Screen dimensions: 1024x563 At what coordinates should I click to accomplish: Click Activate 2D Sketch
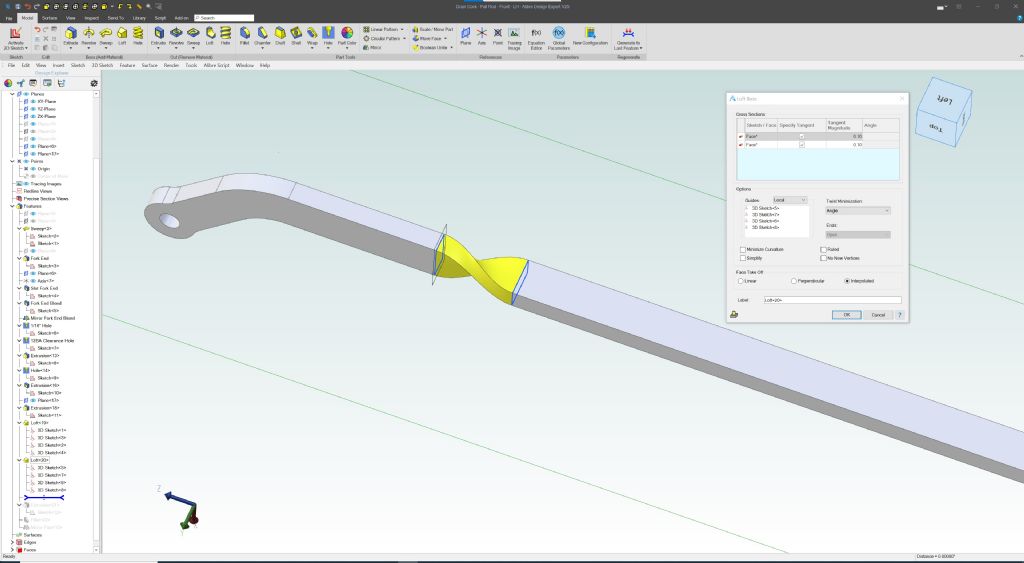click(15, 39)
